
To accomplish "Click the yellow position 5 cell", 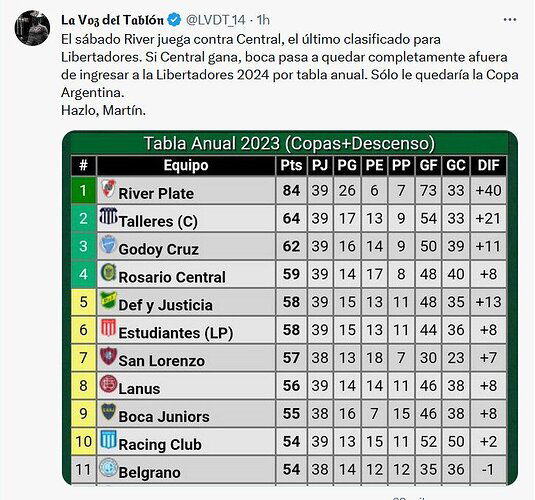I will pos(84,302).
